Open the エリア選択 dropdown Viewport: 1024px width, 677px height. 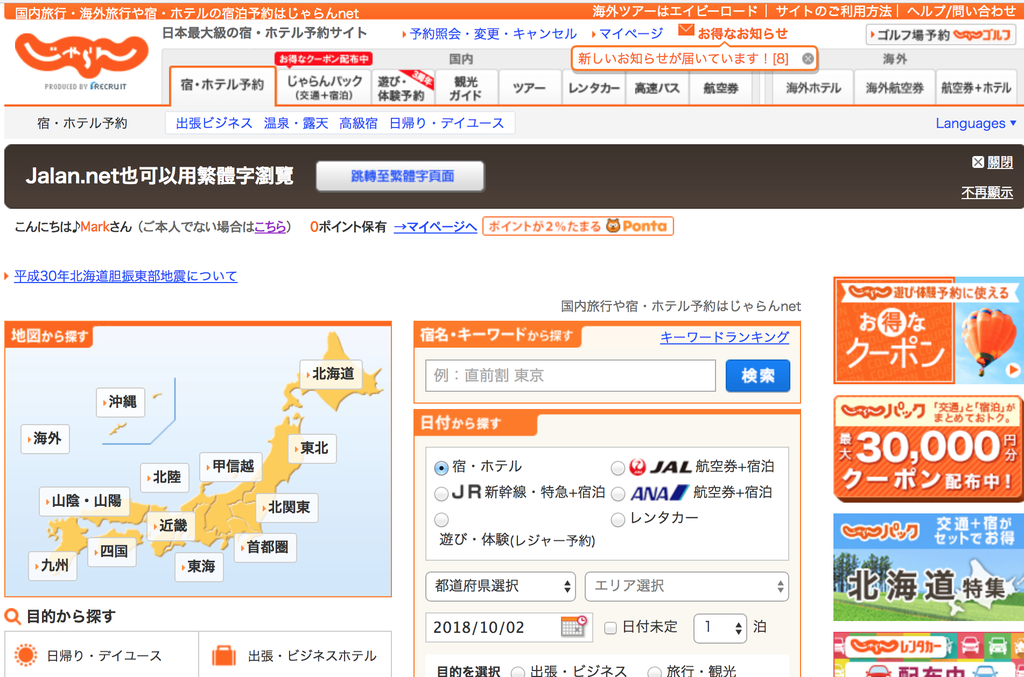pyautogui.click(x=687, y=586)
